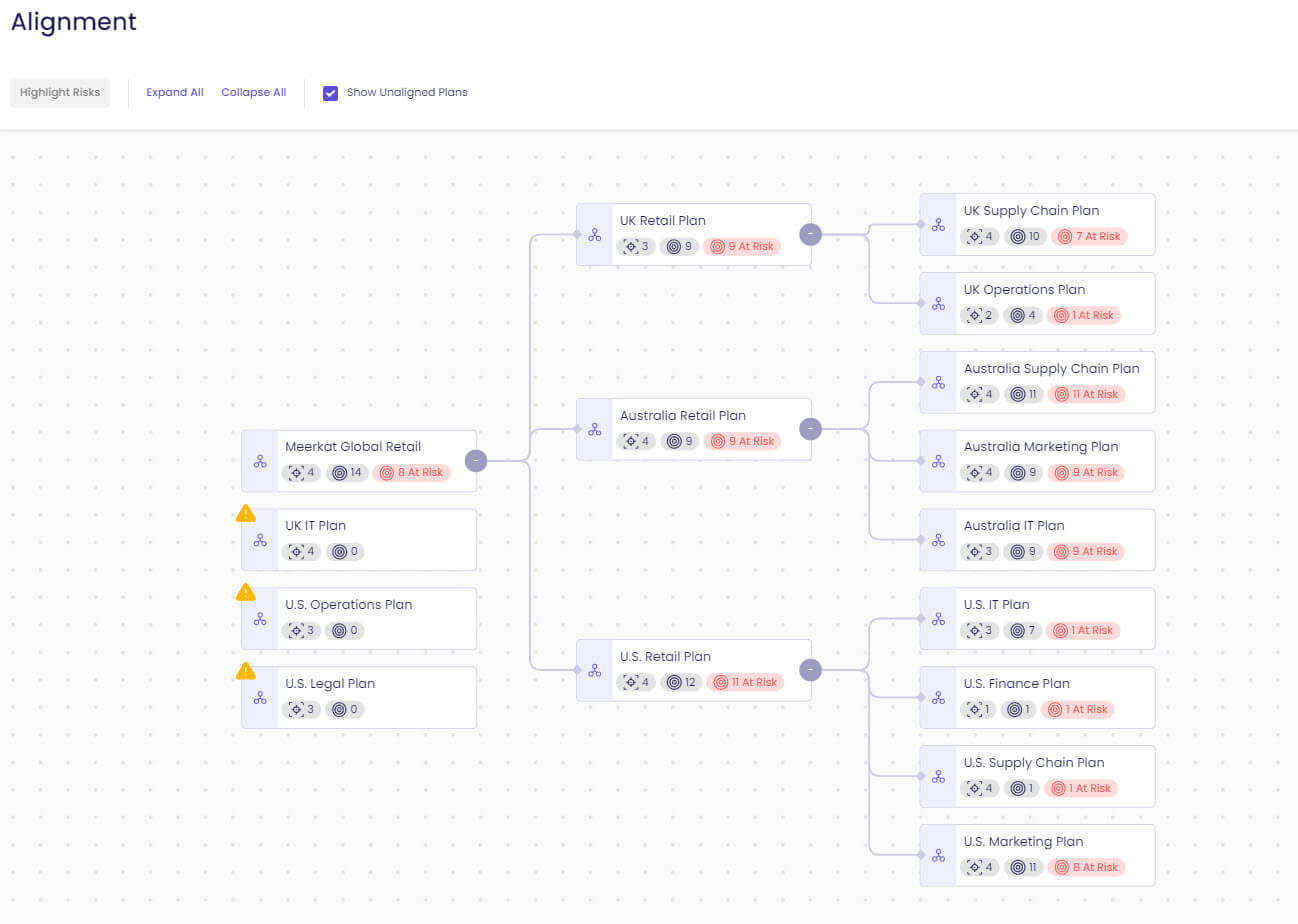Click the Expand All link
Viewport: 1298px width, 924px height.
click(175, 93)
